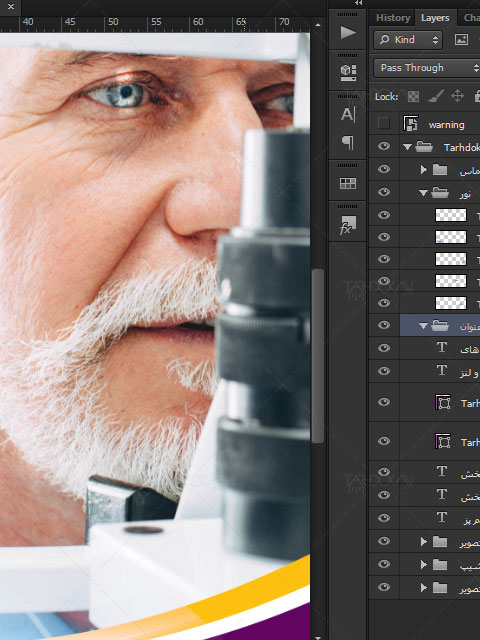Select the warning layer name

pos(446,125)
